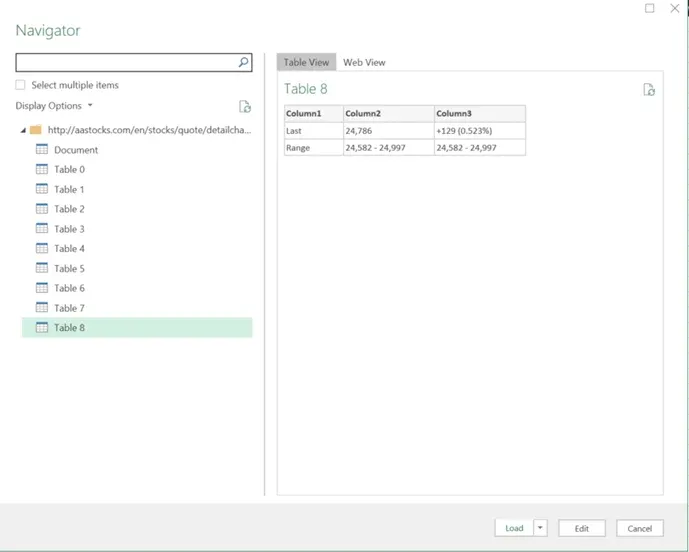Open the Display Options dropdown

coord(54,106)
